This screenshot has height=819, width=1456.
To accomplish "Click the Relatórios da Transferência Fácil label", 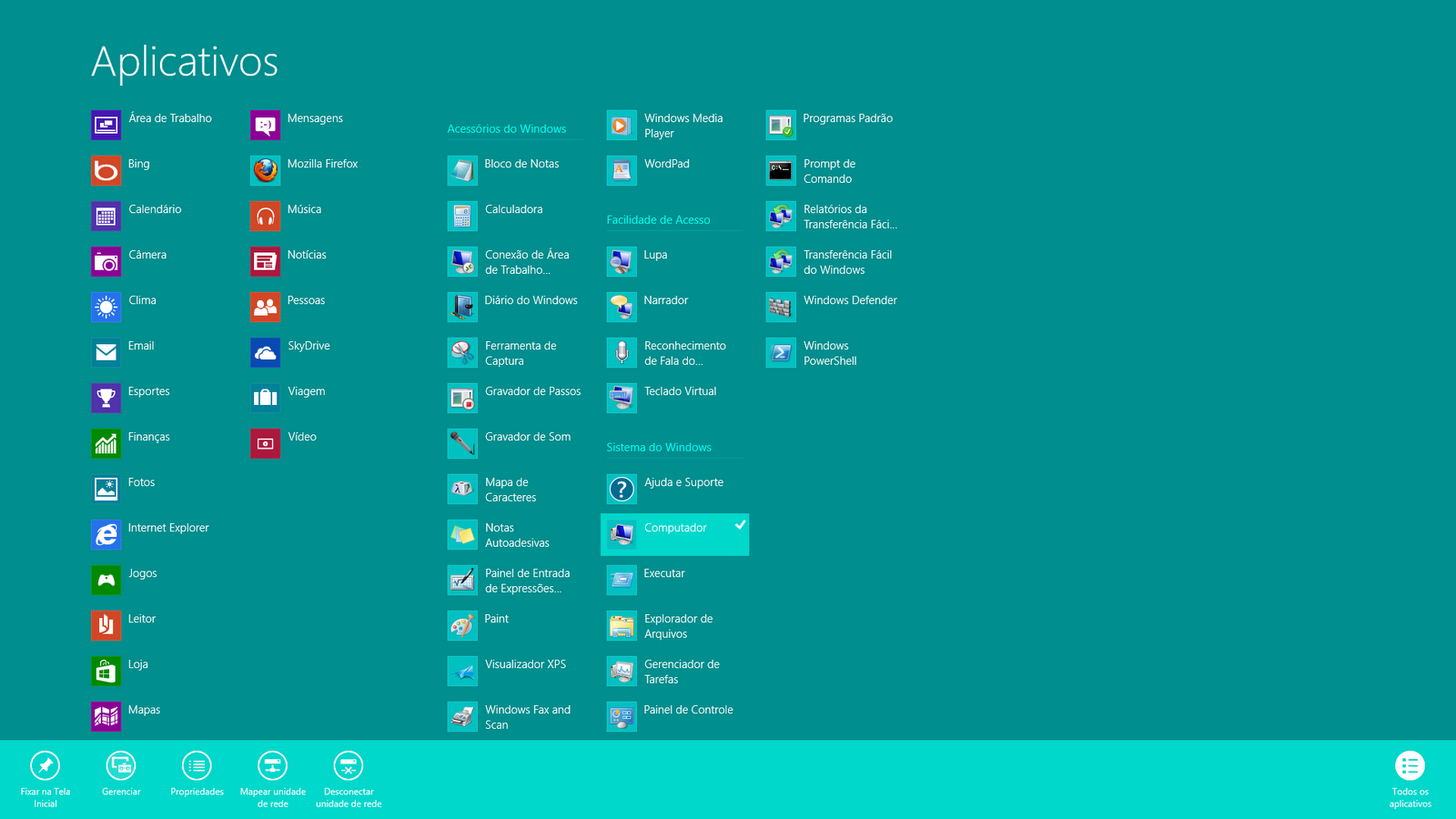I will [x=851, y=217].
